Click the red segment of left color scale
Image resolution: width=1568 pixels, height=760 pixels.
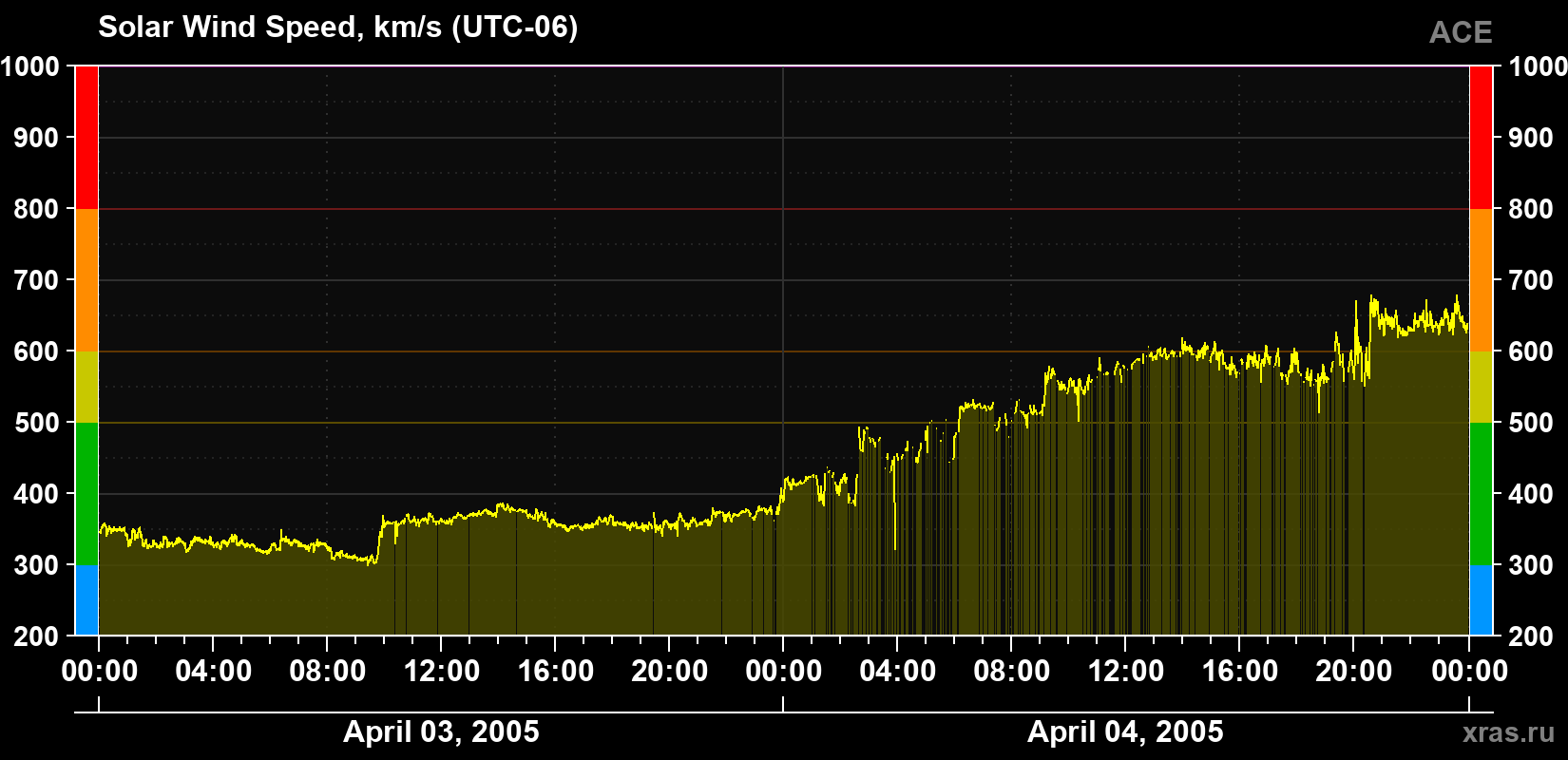(x=86, y=138)
